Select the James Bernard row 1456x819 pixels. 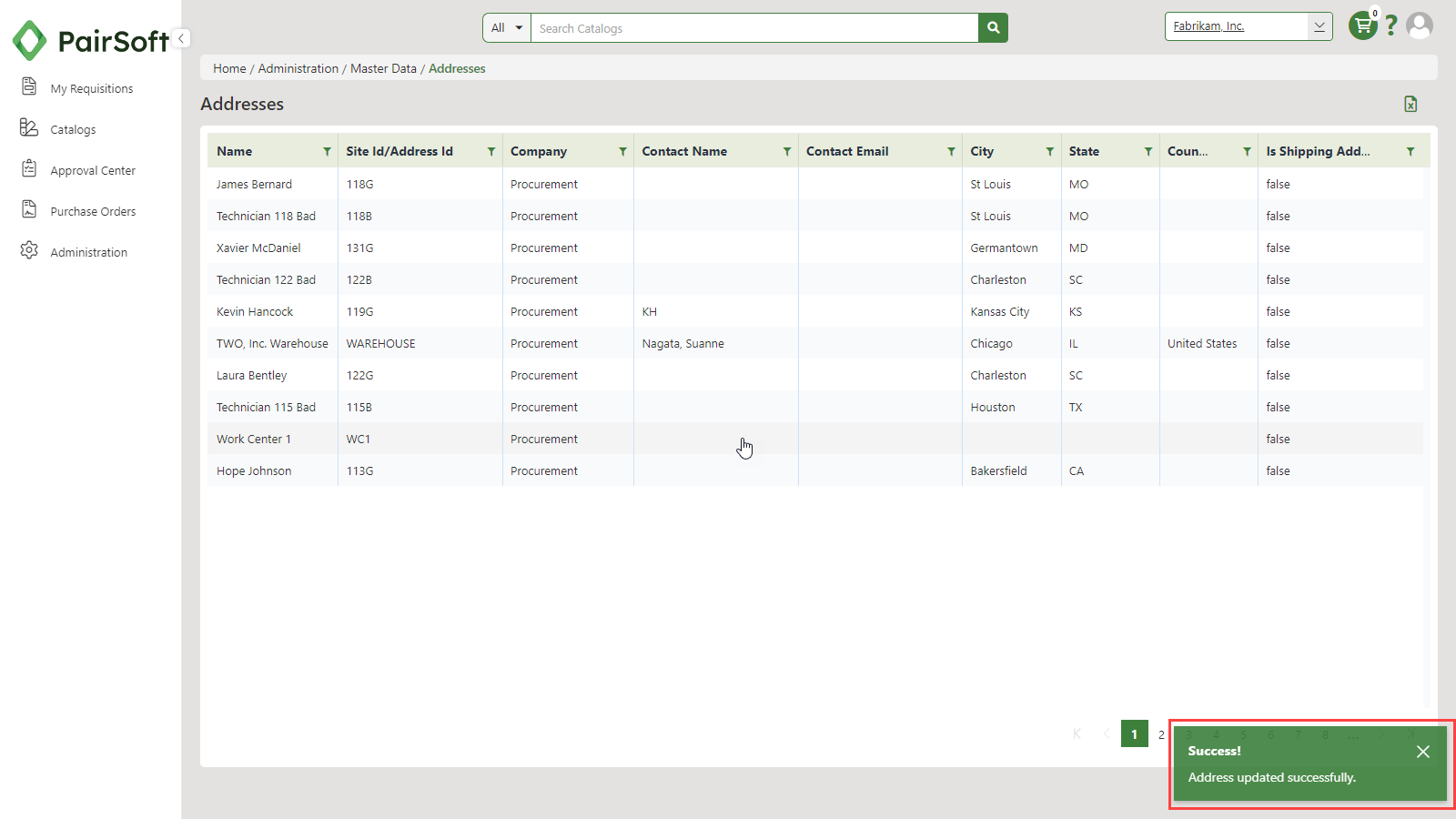click(815, 184)
